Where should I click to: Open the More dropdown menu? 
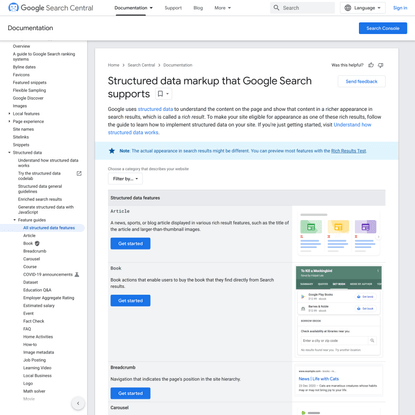coord(222,8)
